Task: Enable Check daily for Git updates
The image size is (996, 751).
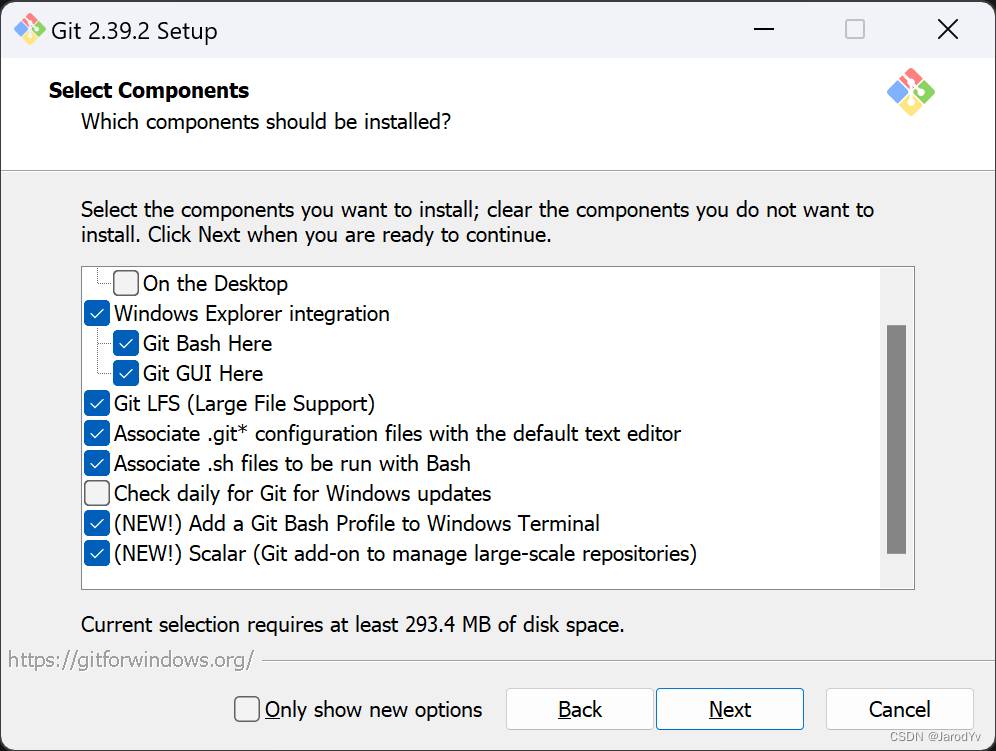Action: pyautogui.click(x=97, y=493)
